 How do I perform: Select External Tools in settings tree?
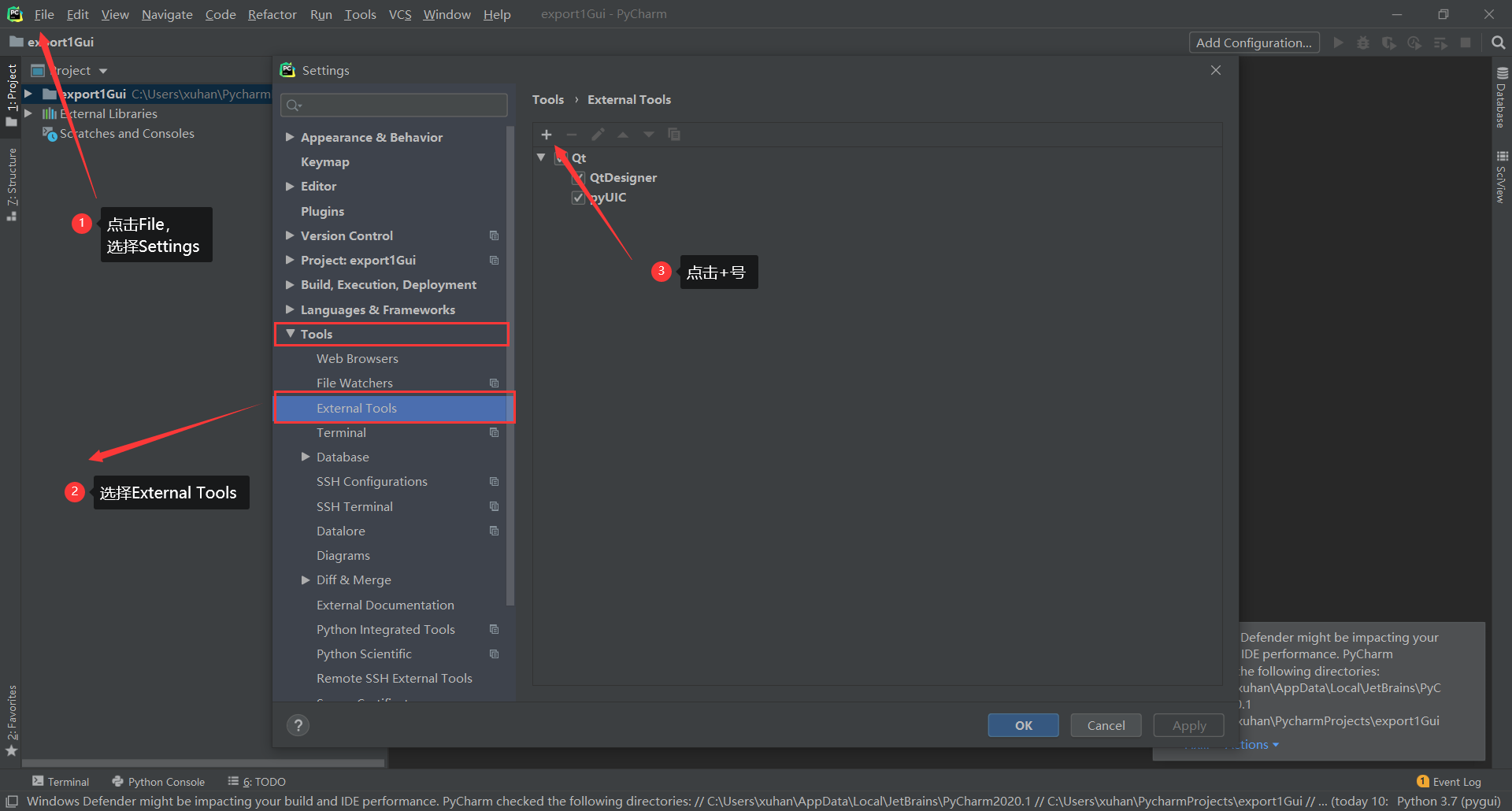coord(394,408)
